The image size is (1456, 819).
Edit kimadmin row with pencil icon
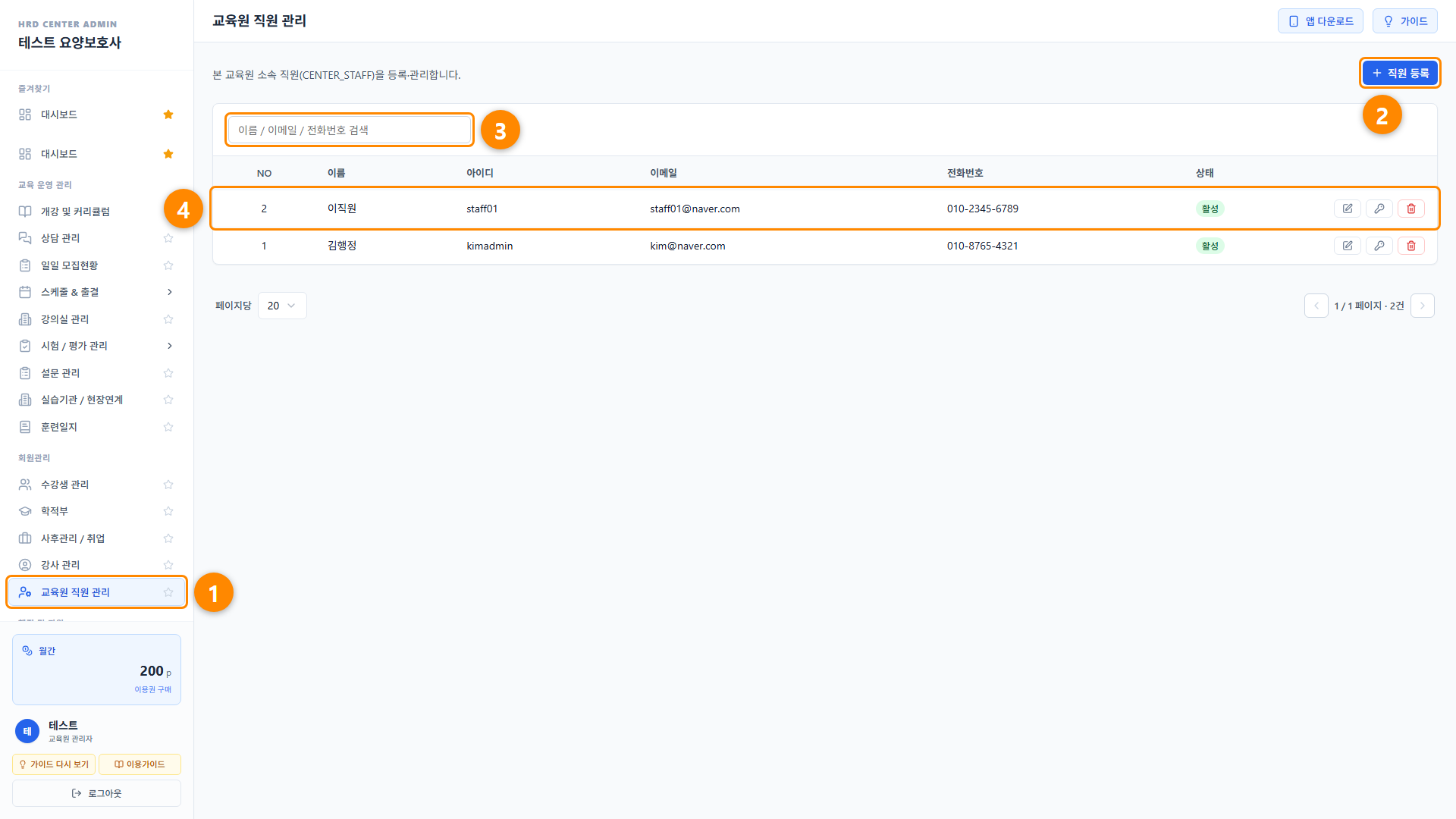point(1348,246)
